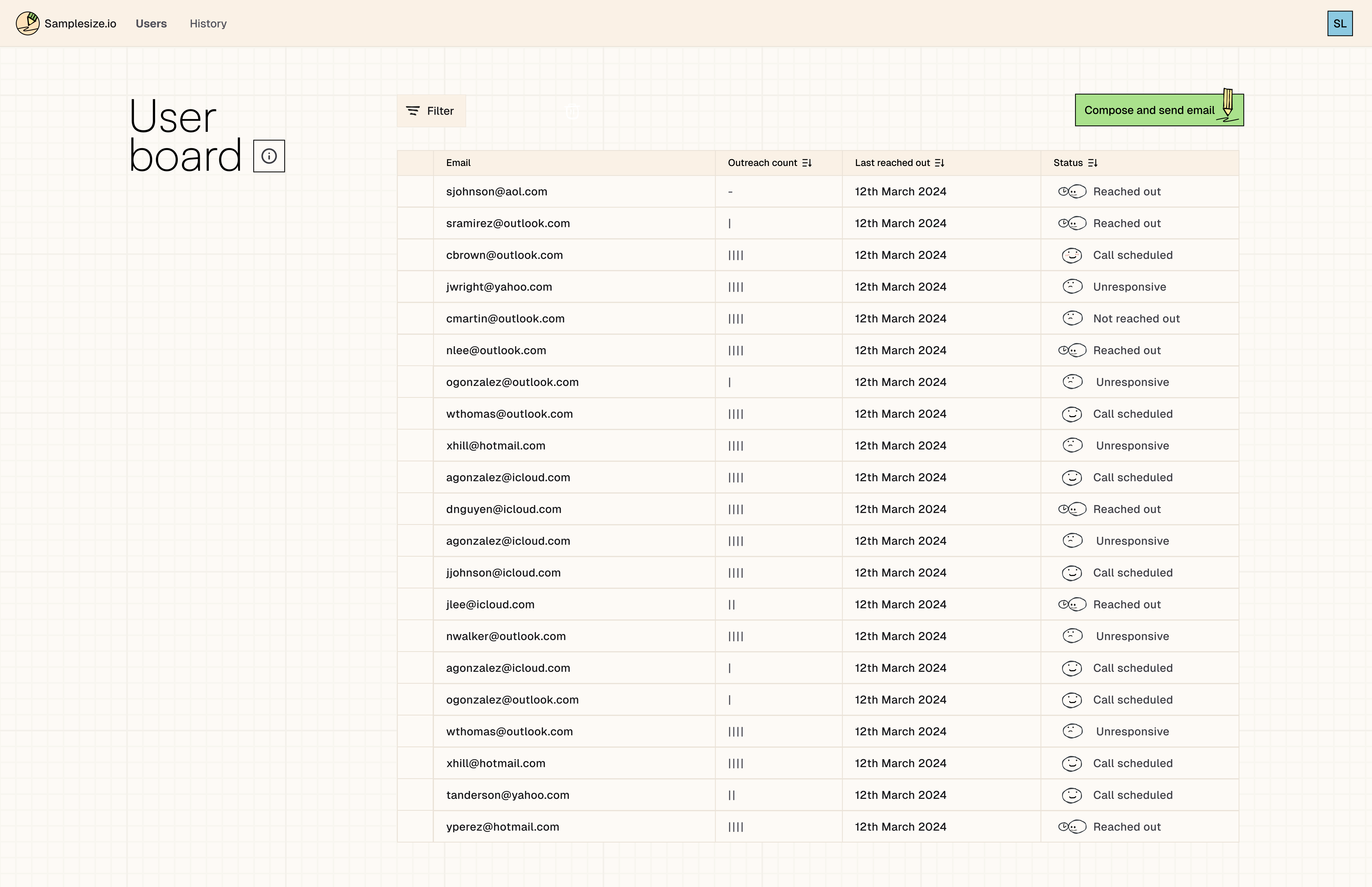
Task: Click the Status column header
Action: tap(1067, 163)
